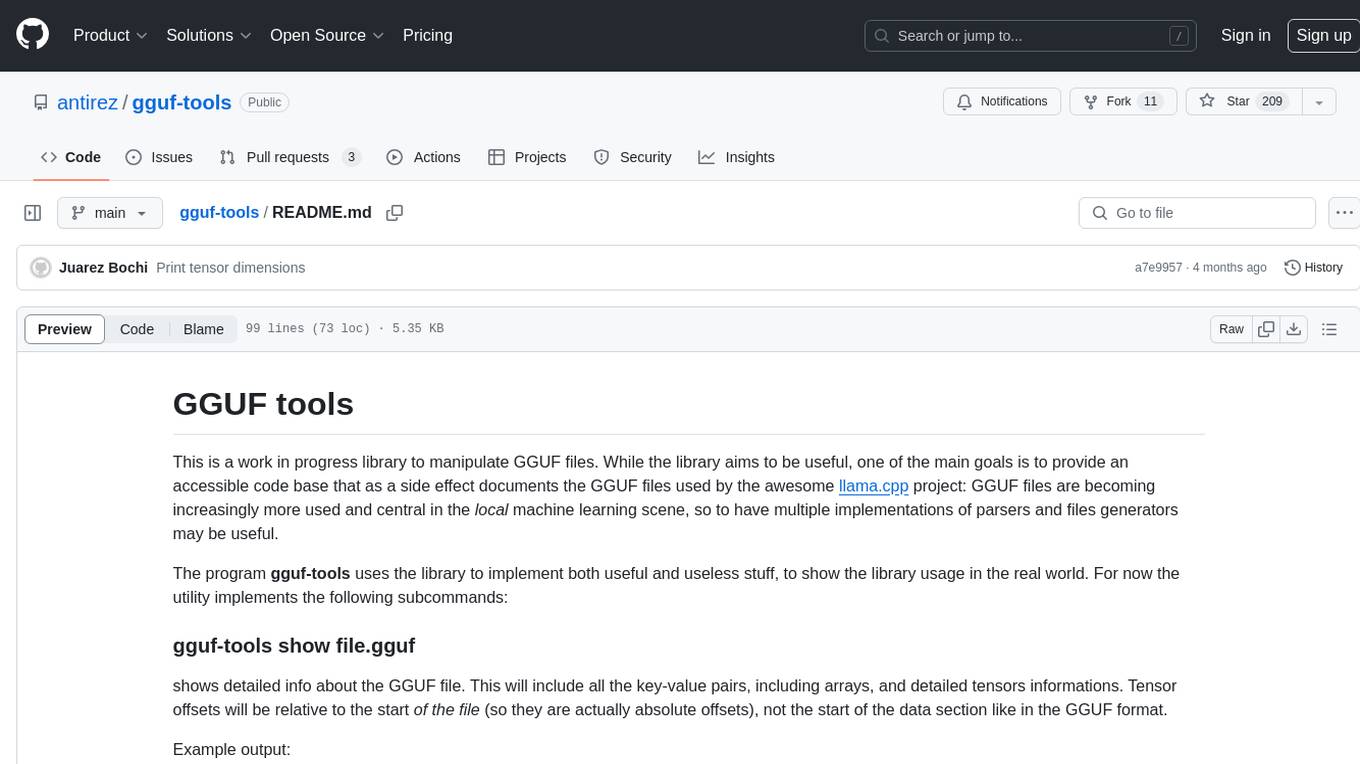Viewport: 1360px width, 764px height.
Task: View the file History
Action: [1313, 268]
